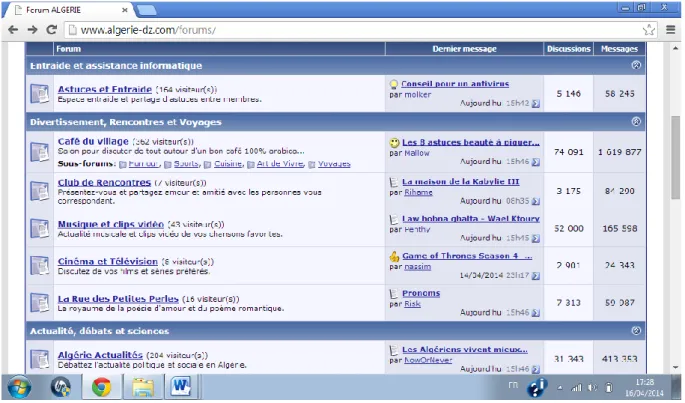This screenshot has height=403, width=685.
Task: Click La Rue des Petites Perles forum icon
Action: (x=40, y=302)
